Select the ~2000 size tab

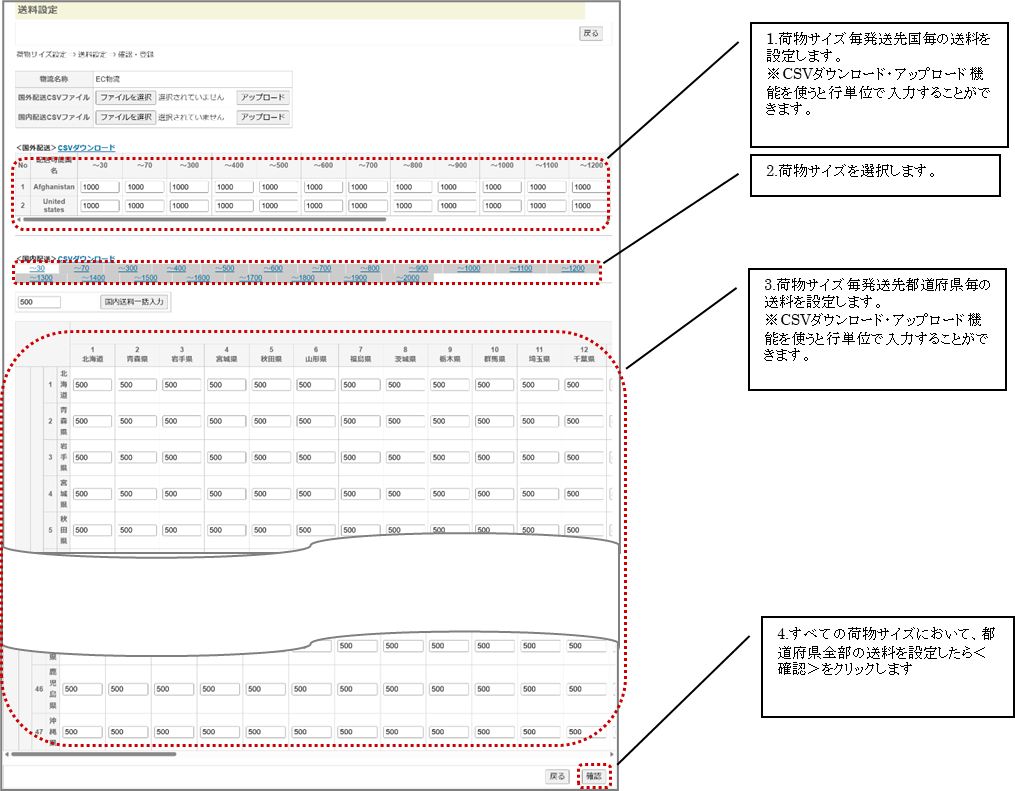(x=408, y=278)
